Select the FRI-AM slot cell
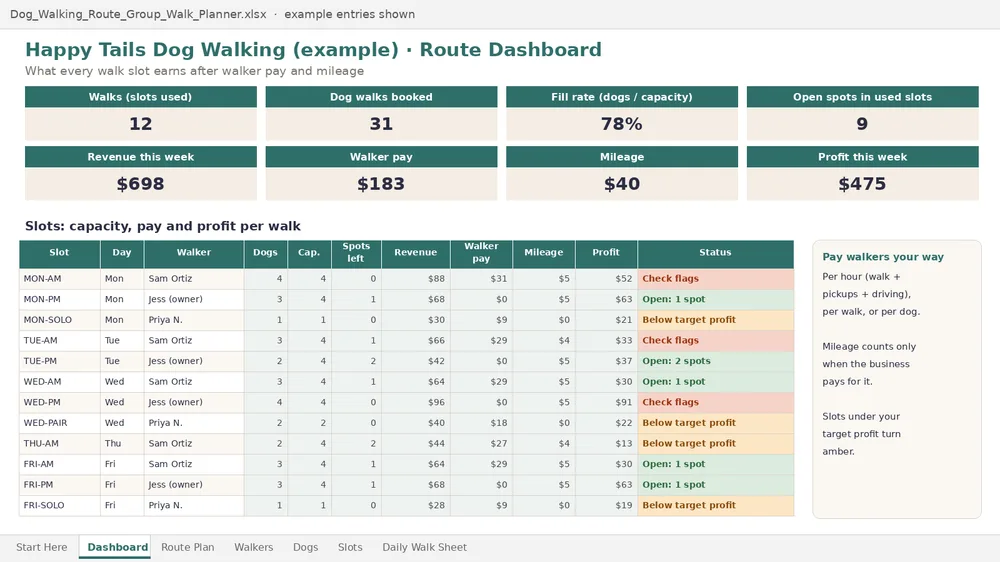Image resolution: width=1000 pixels, height=562 pixels. tap(59, 464)
